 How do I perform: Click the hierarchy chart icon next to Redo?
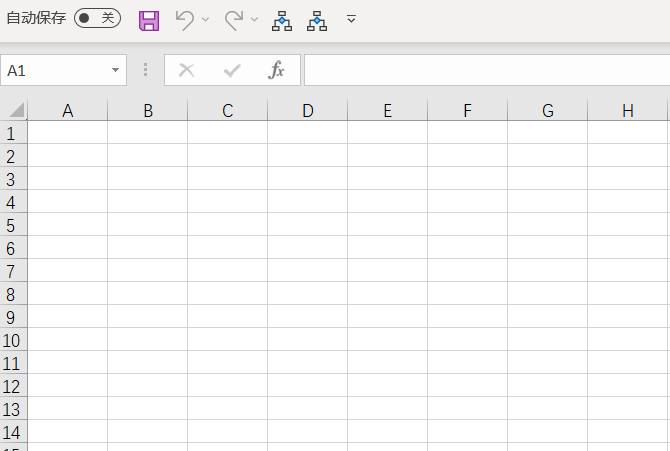(x=282, y=21)
